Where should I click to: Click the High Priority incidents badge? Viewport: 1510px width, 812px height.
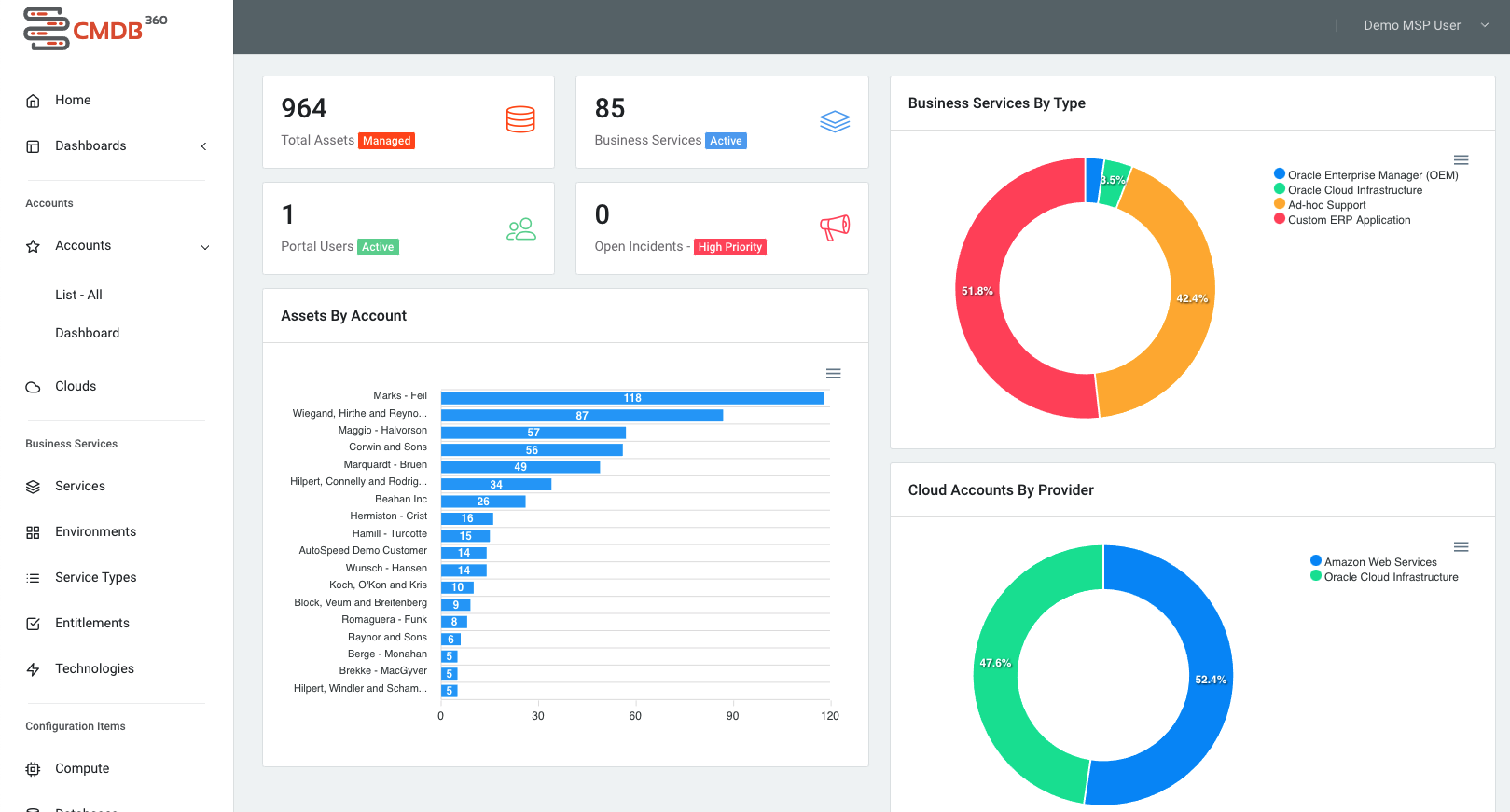pyautogui.click(x=730, y=247)
